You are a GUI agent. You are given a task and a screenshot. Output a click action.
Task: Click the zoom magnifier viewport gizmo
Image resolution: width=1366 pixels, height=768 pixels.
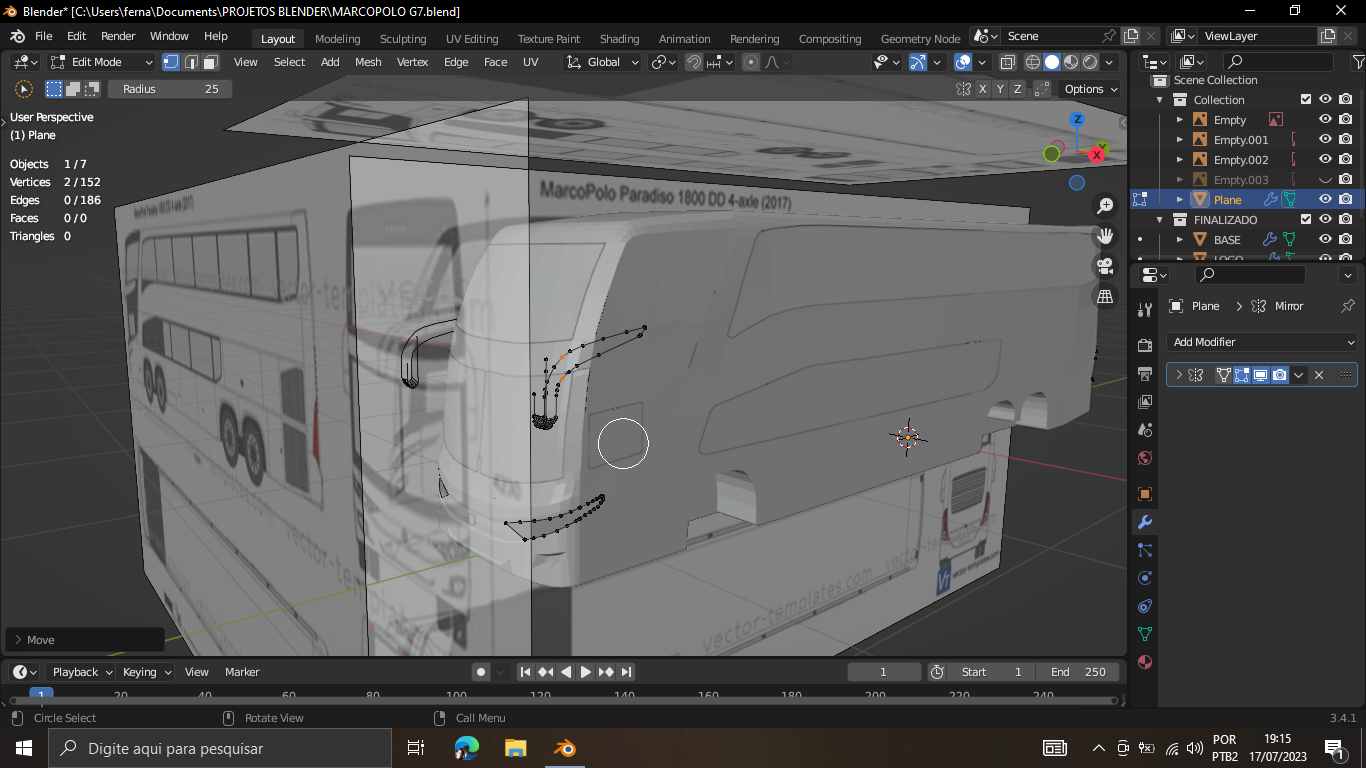(1105, 206)
